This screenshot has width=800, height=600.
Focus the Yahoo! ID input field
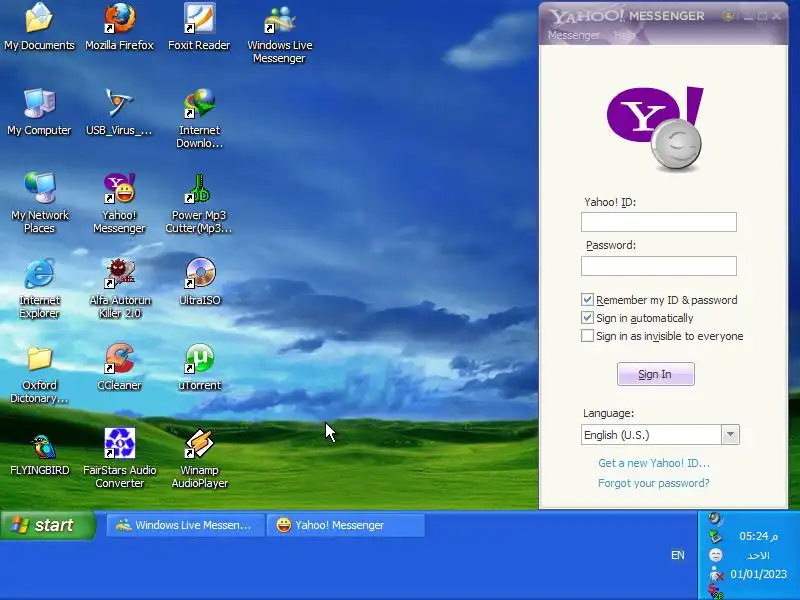[659, 222]
